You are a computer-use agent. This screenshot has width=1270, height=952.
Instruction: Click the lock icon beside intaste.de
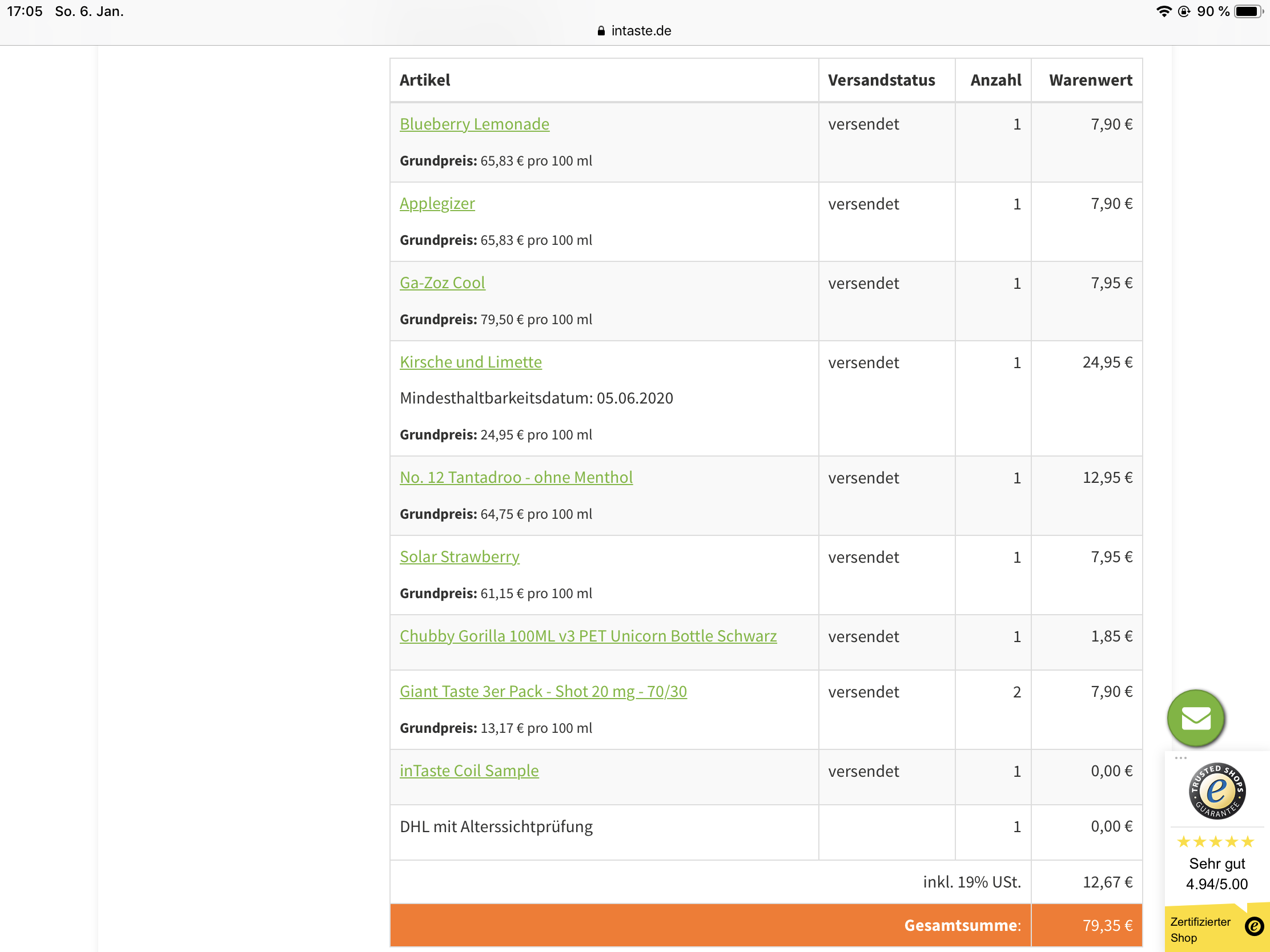click(x=601, y=31)
